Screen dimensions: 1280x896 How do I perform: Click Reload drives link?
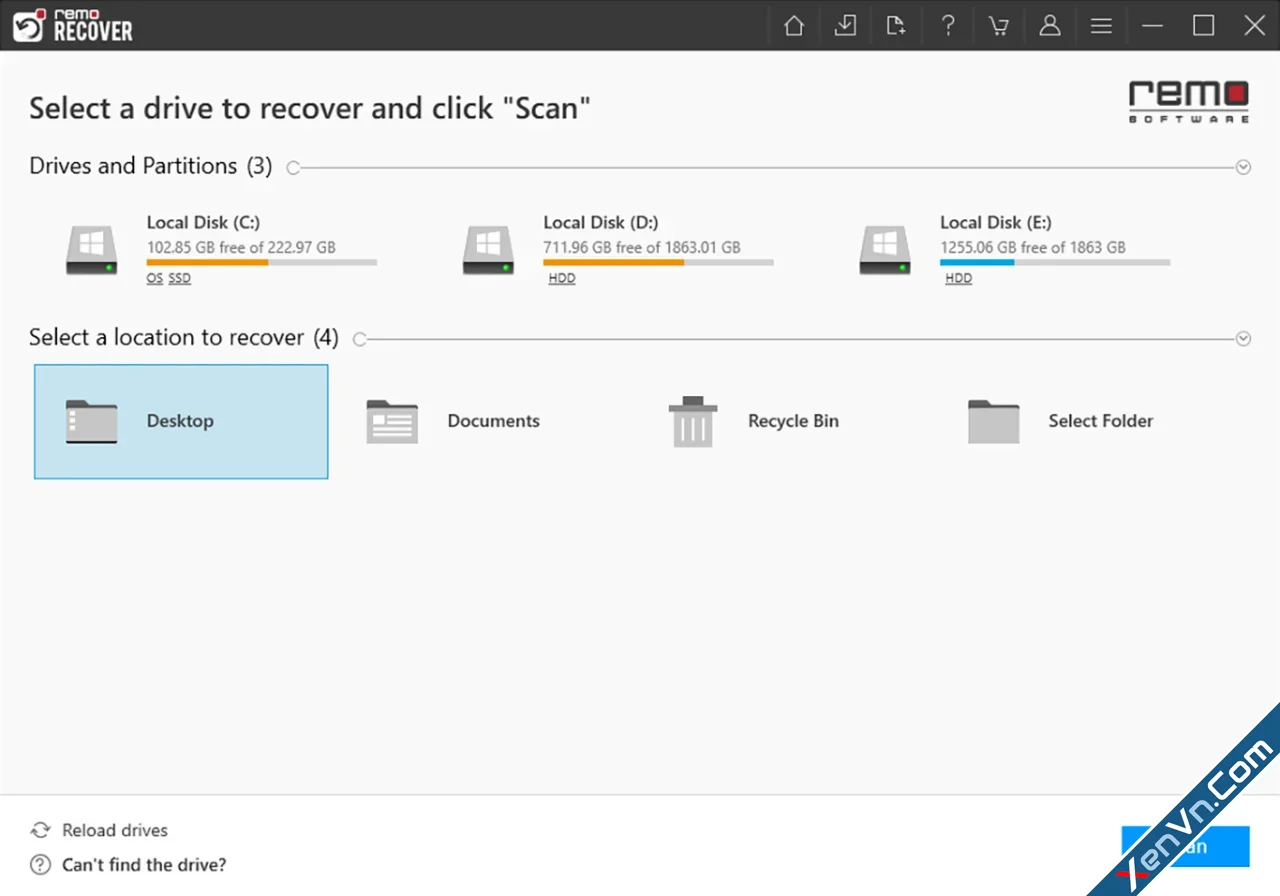115,830
